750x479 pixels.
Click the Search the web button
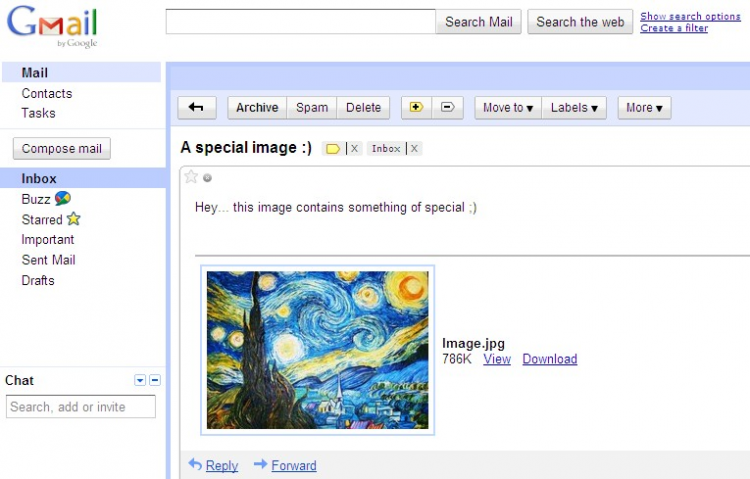click(x=580, y=22)
